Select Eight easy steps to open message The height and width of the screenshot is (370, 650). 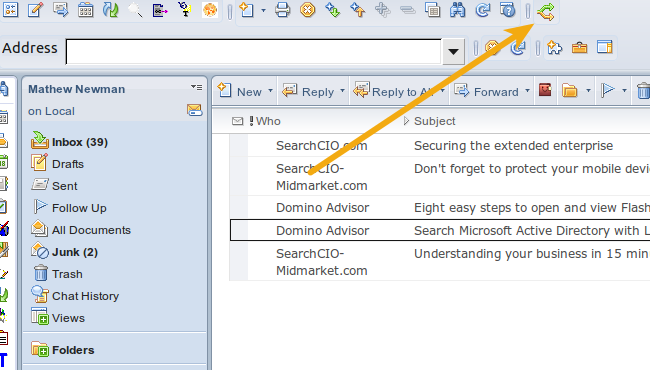(439, 207)
